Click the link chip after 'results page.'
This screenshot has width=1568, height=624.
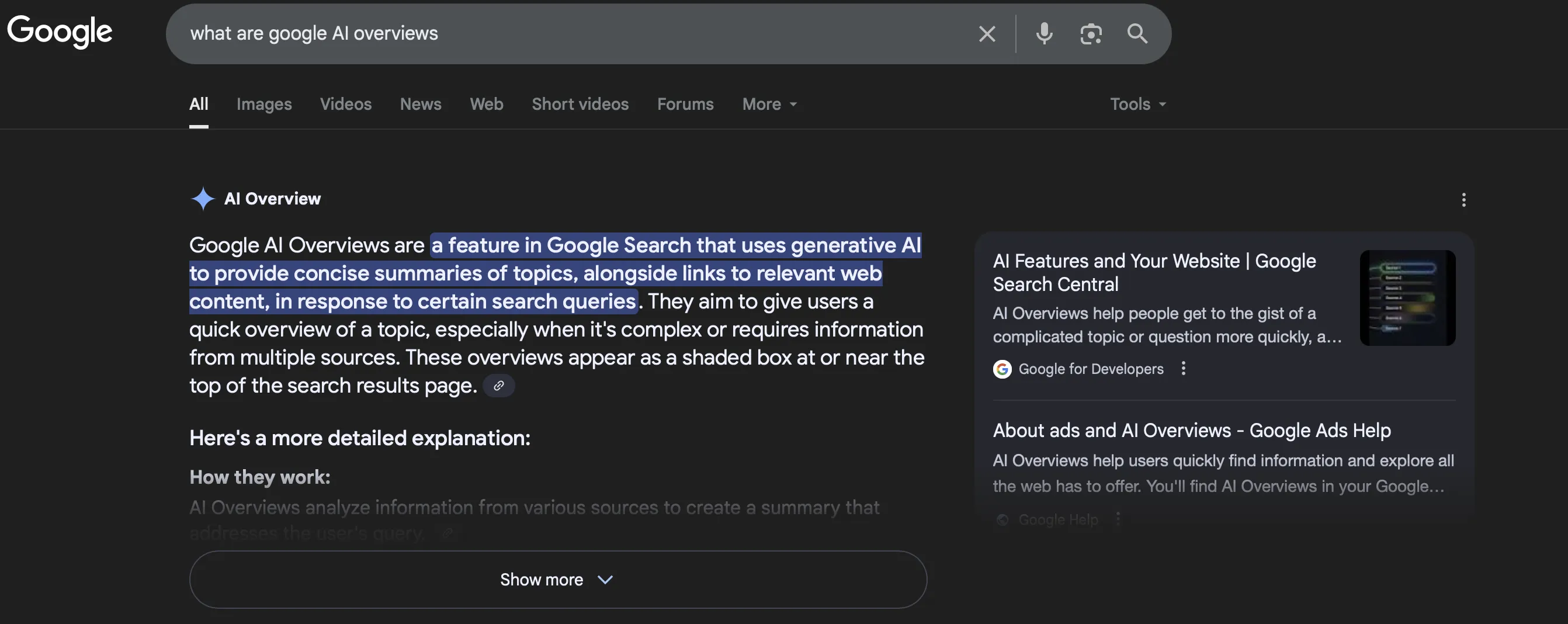[498, 386]
